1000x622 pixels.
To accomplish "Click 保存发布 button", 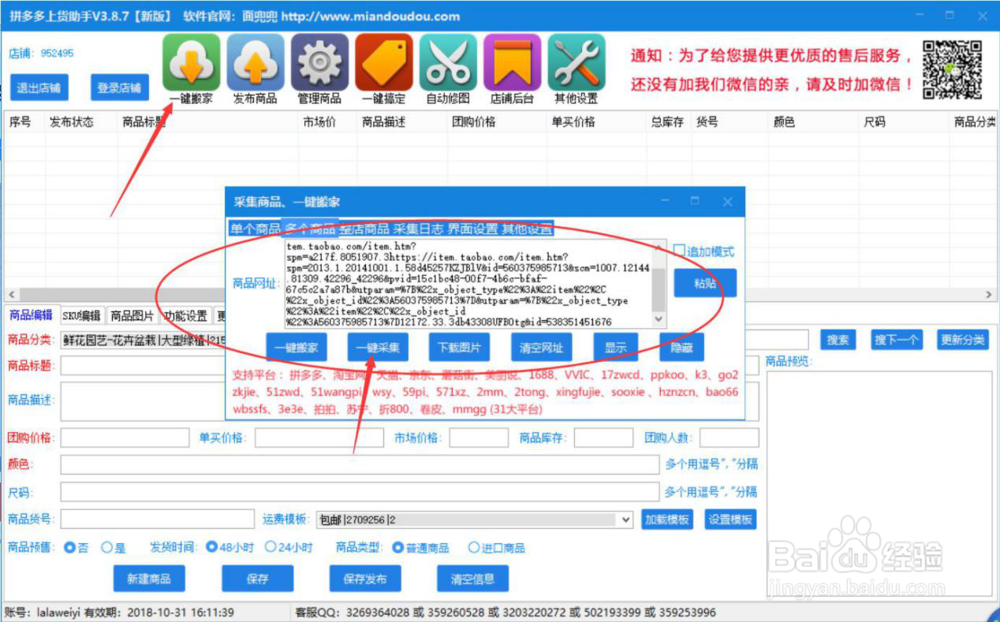I will pyautogui.click(x=365, y=579).
